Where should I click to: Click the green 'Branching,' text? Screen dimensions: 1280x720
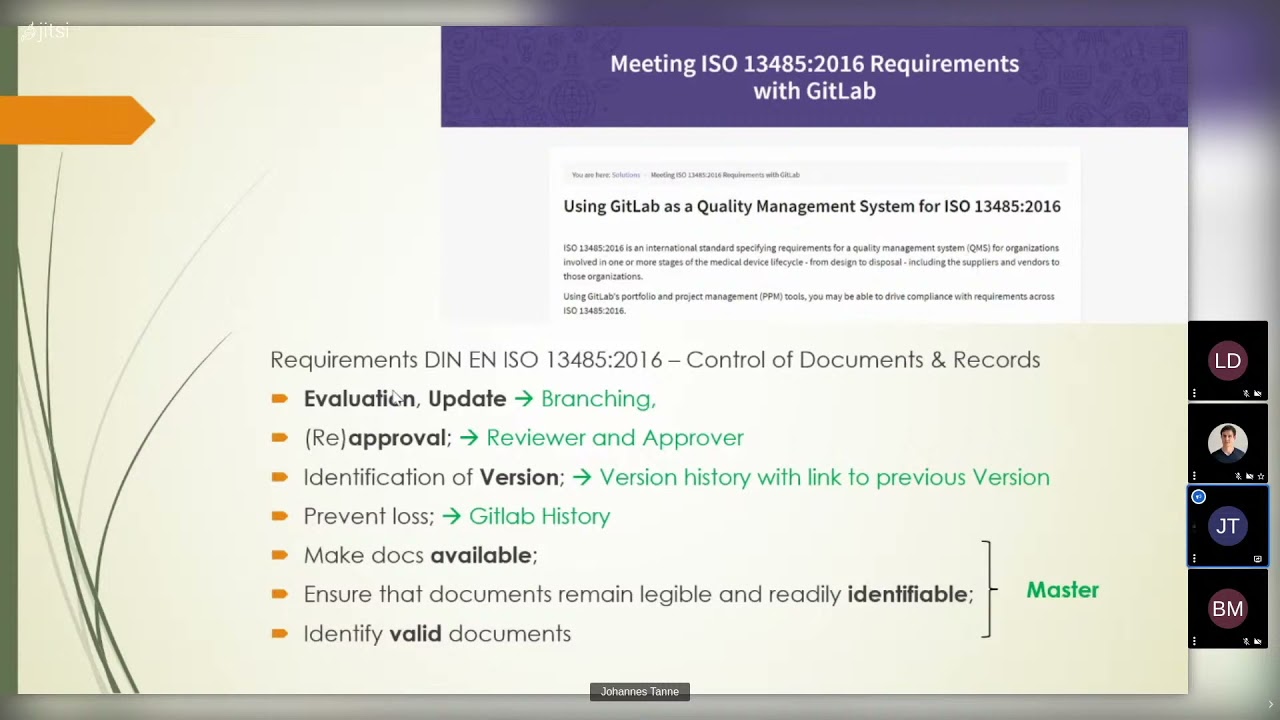[598, 398]
